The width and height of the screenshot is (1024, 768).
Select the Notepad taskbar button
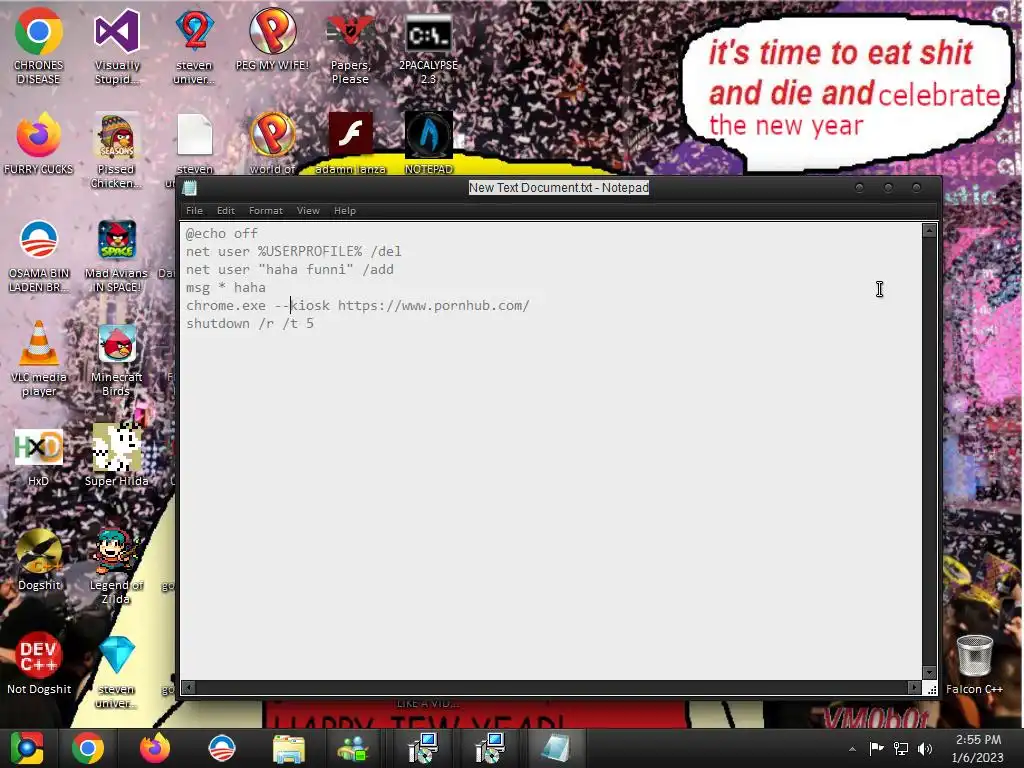[555, 748]
